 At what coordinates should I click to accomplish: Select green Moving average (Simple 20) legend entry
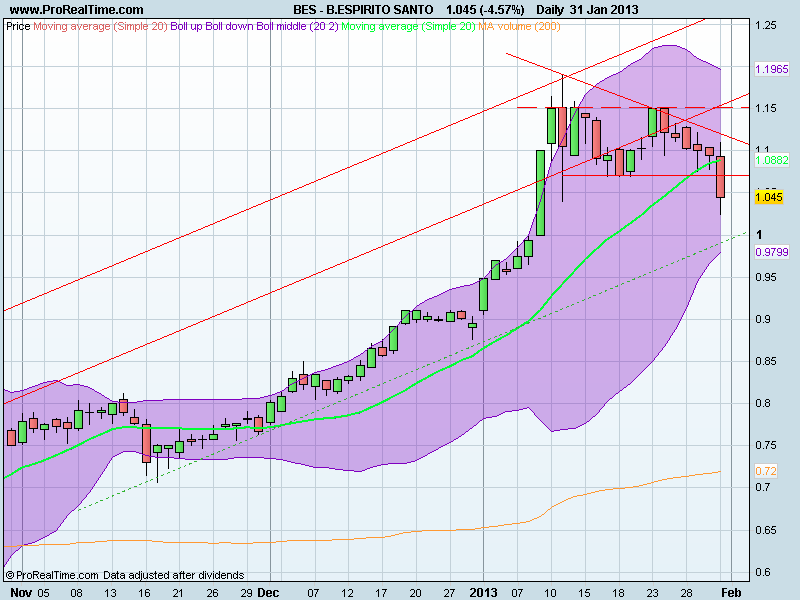pyautogui.click(x=409, y=26)
